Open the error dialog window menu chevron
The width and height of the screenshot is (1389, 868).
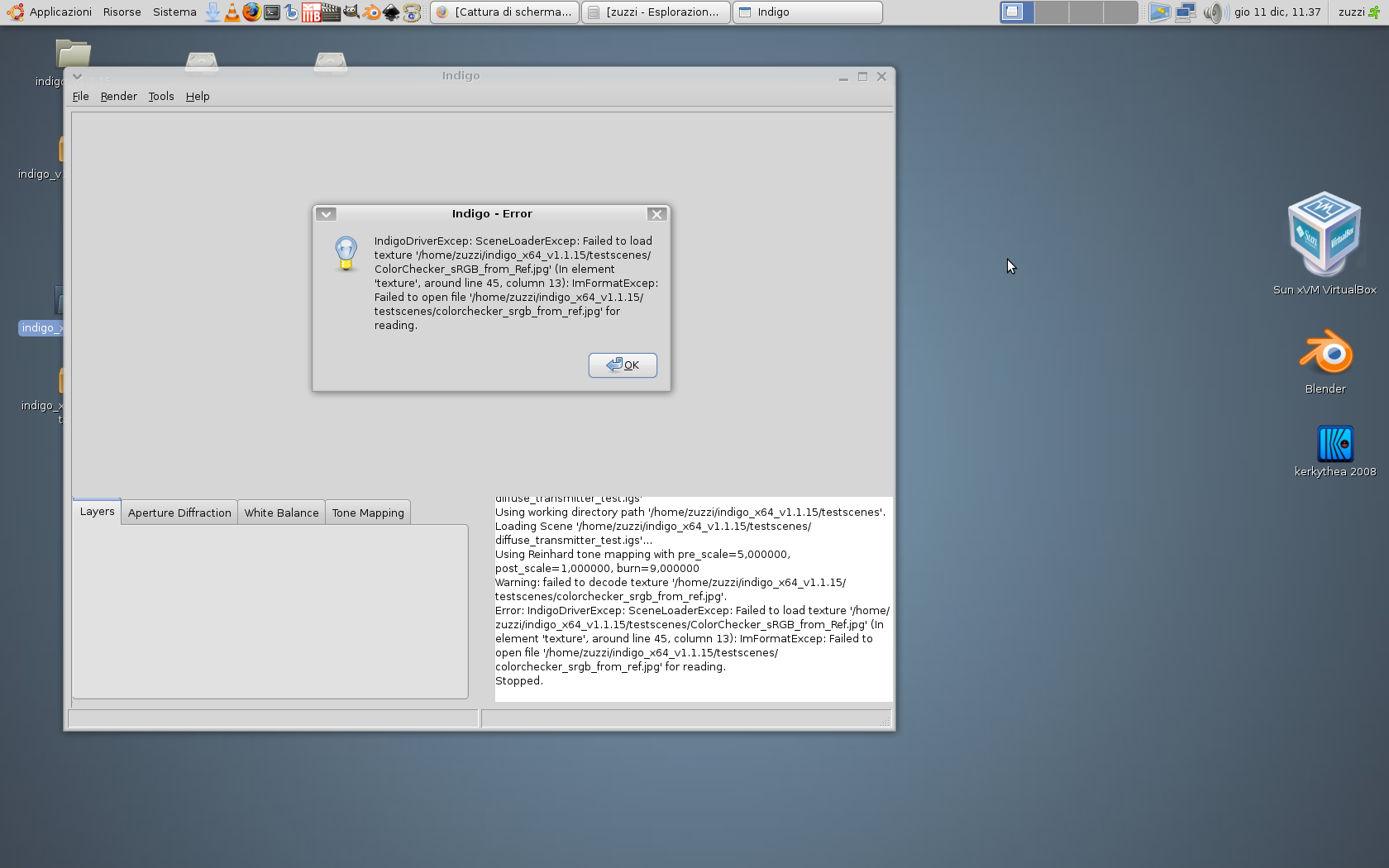click(x=326, y=214)
